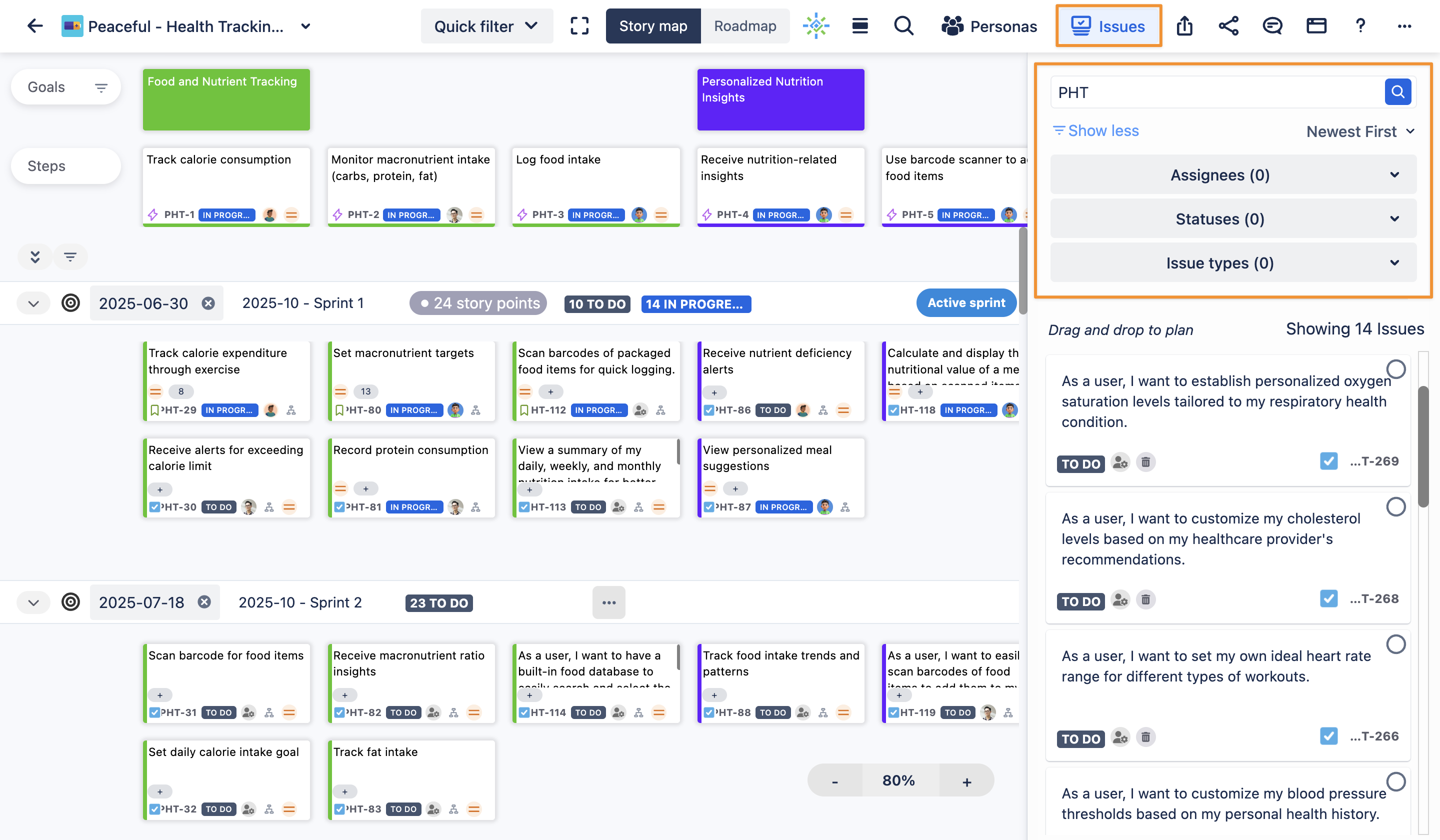Screen dimensions: 1440x840
Task: Select radio circle on heart rate issue
Action: [x=1395, y=644]
